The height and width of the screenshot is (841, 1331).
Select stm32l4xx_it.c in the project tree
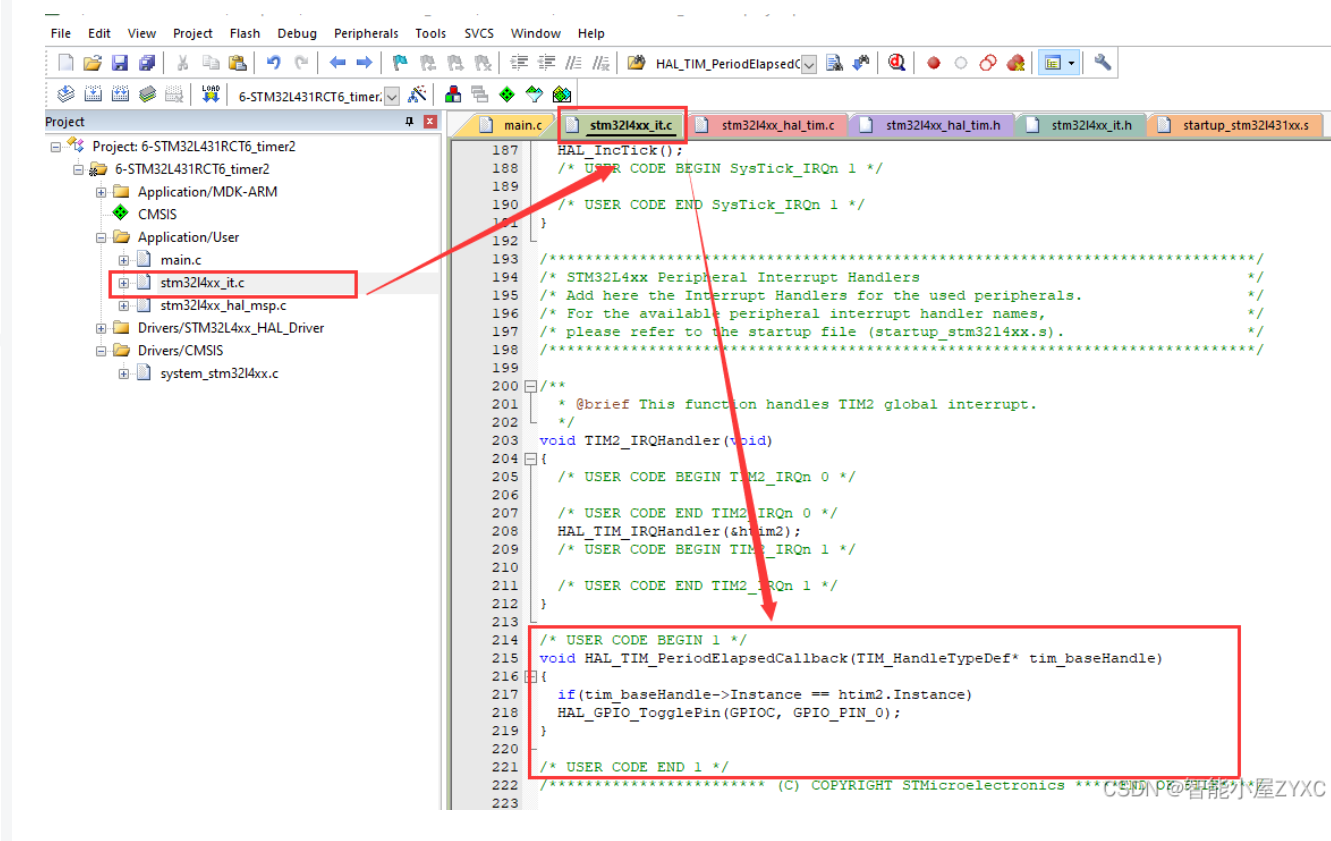pos(202,283)
